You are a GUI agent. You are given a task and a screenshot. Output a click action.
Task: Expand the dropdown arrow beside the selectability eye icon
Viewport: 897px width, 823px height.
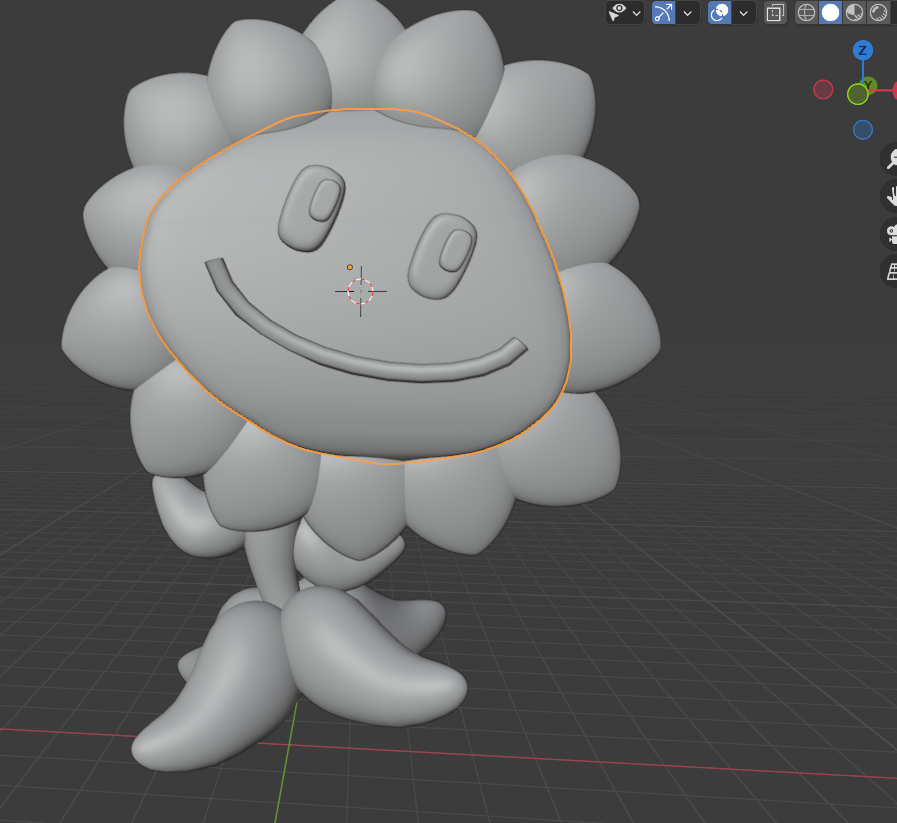[637, 13]
